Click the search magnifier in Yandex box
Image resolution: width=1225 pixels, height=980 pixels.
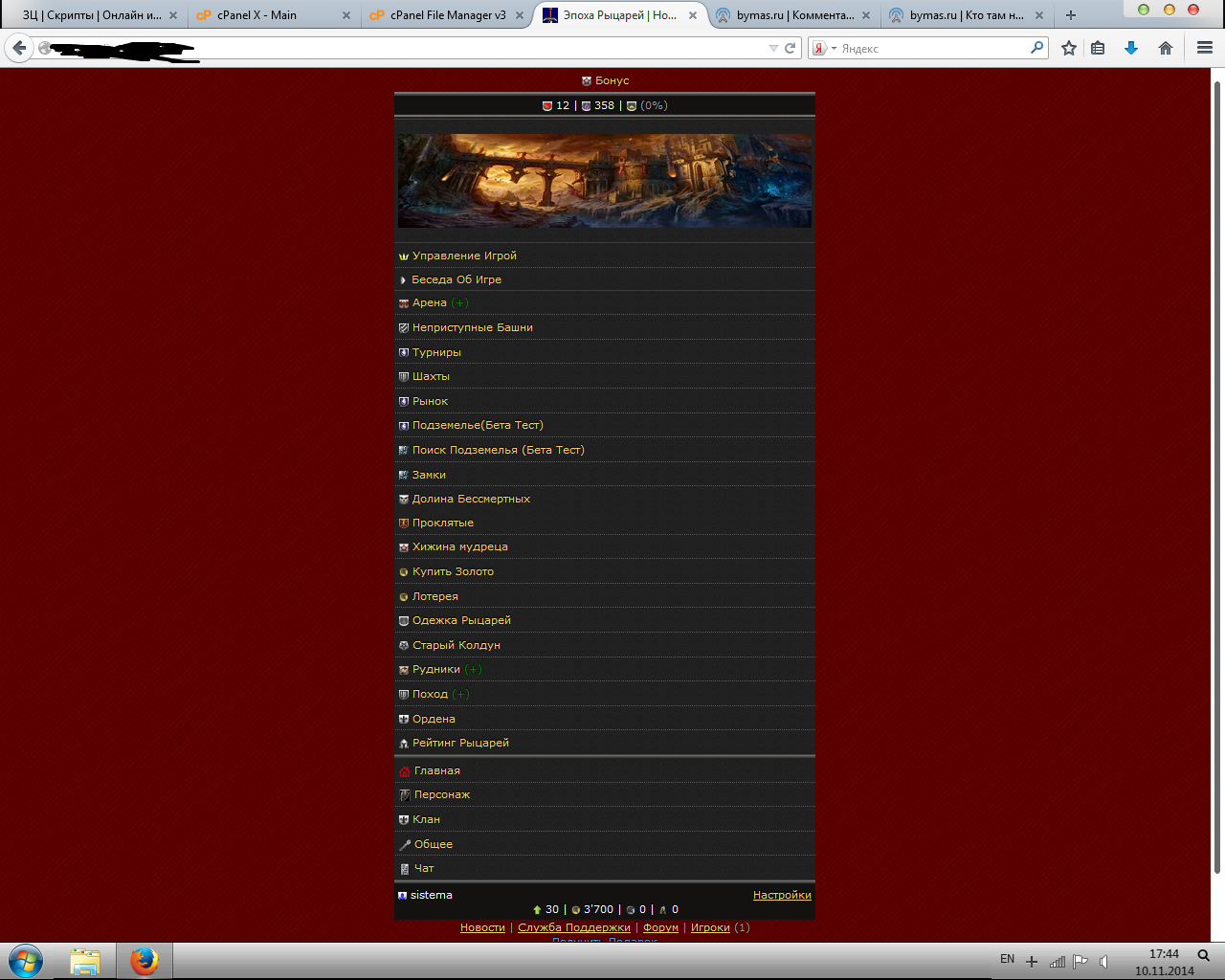pyautogui.click(x=1037, y=47)
